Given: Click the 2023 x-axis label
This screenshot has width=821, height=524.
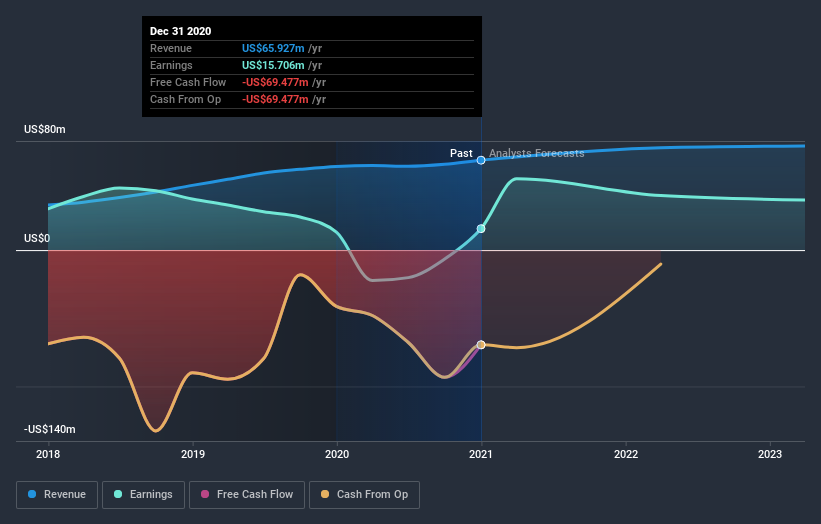Looking at the screenshot, I should pos(770,454).
